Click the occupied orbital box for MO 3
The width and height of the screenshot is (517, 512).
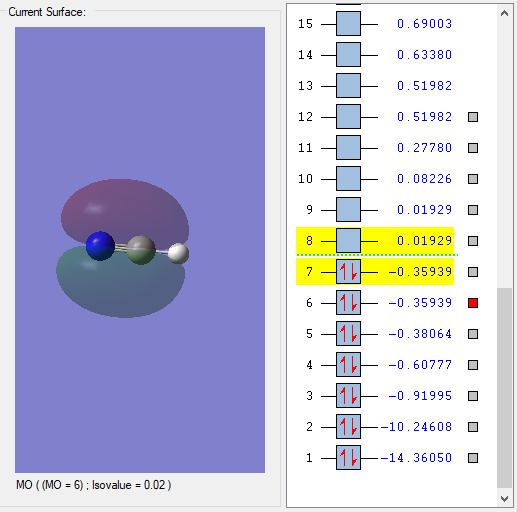click(x=348, y=396)
